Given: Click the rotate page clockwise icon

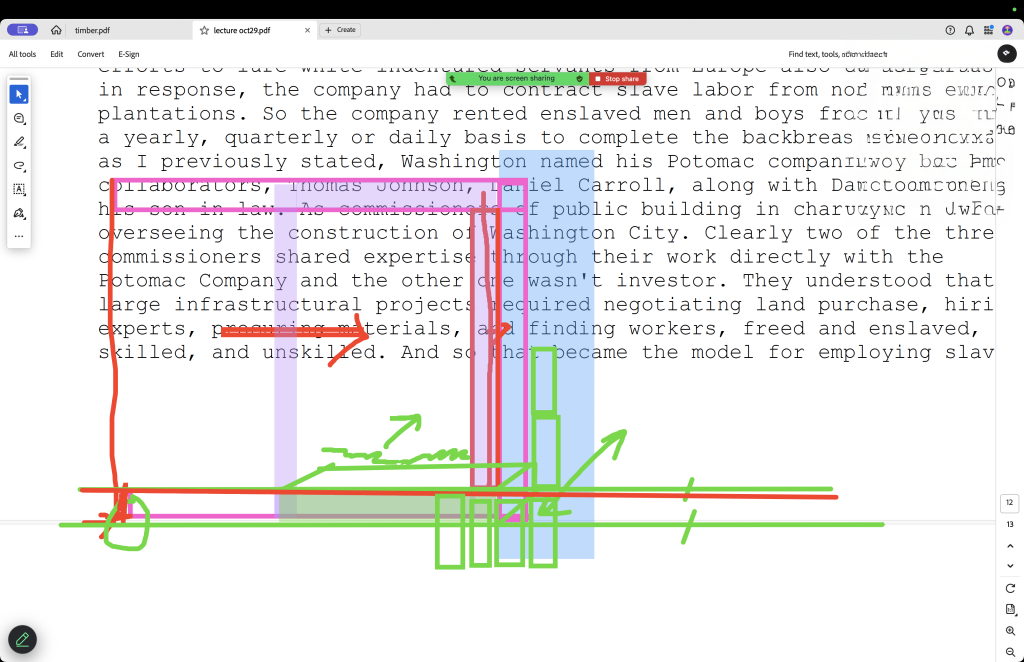Looking at the screenshot, I should (1010, 588).
